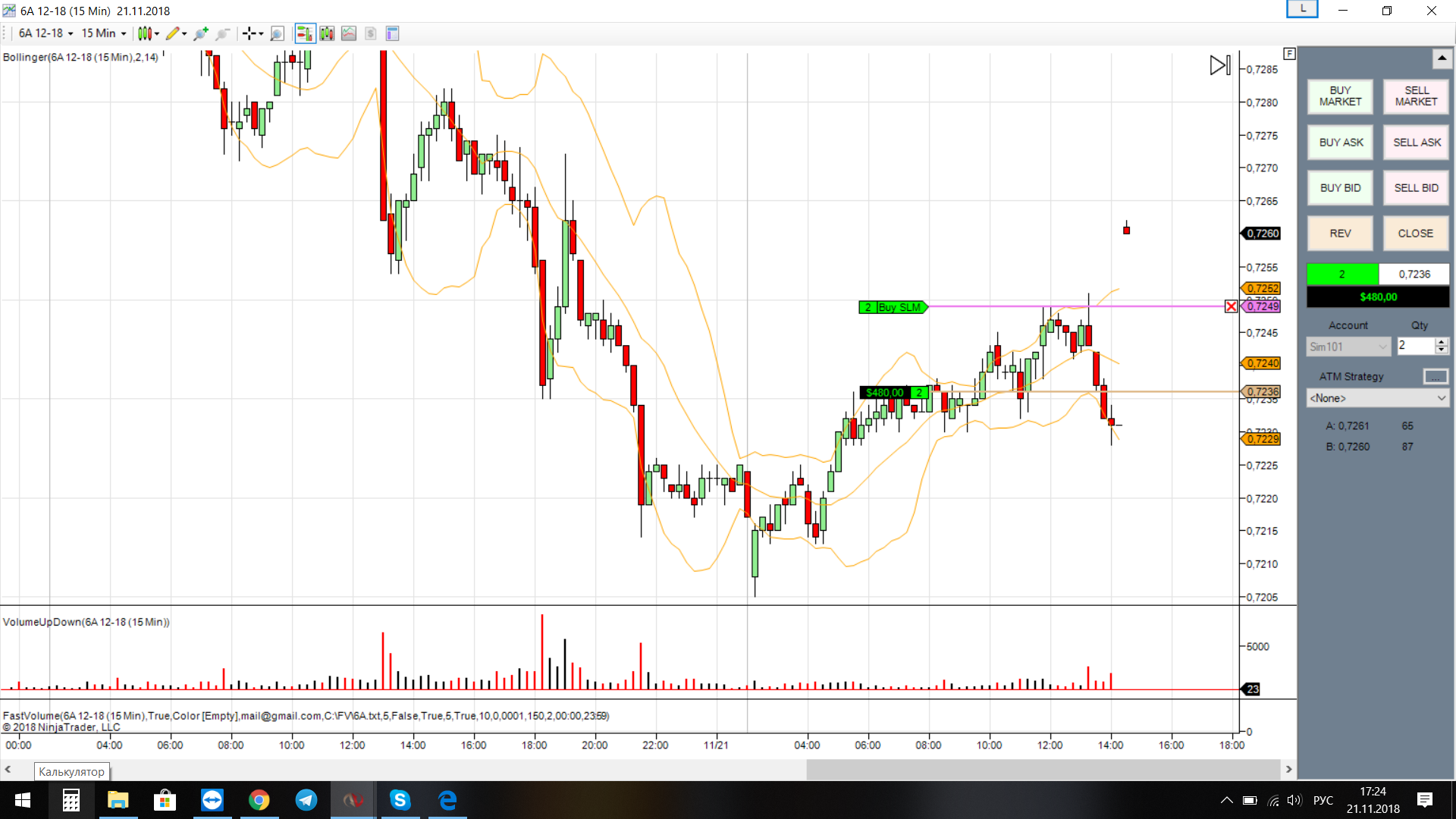
Task: Open the zoom frame icon
Action: tap(277, 33)
